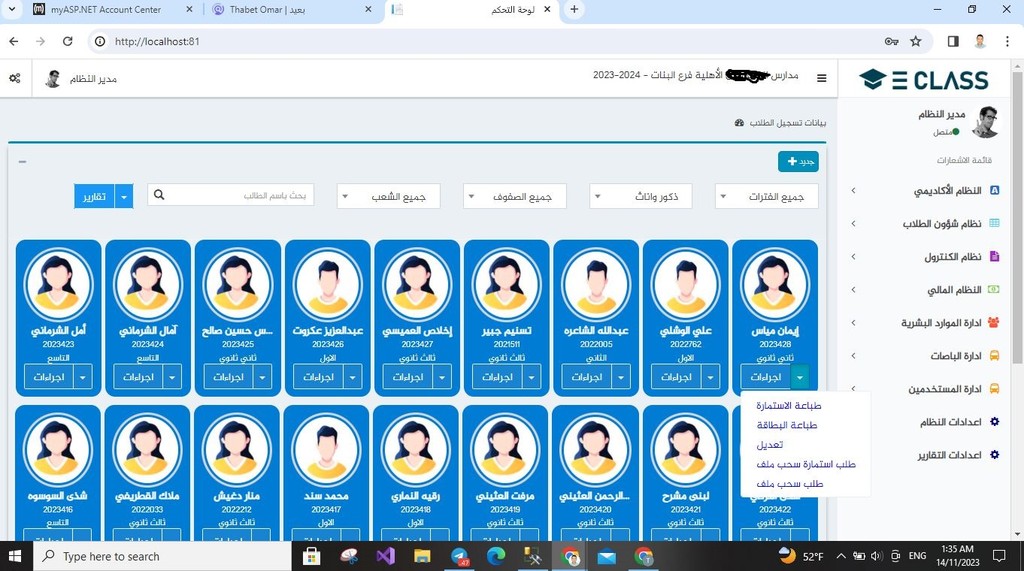Open actions arrow for علي الوشلي card
The image size is (1024, 571).
[710, 377]
